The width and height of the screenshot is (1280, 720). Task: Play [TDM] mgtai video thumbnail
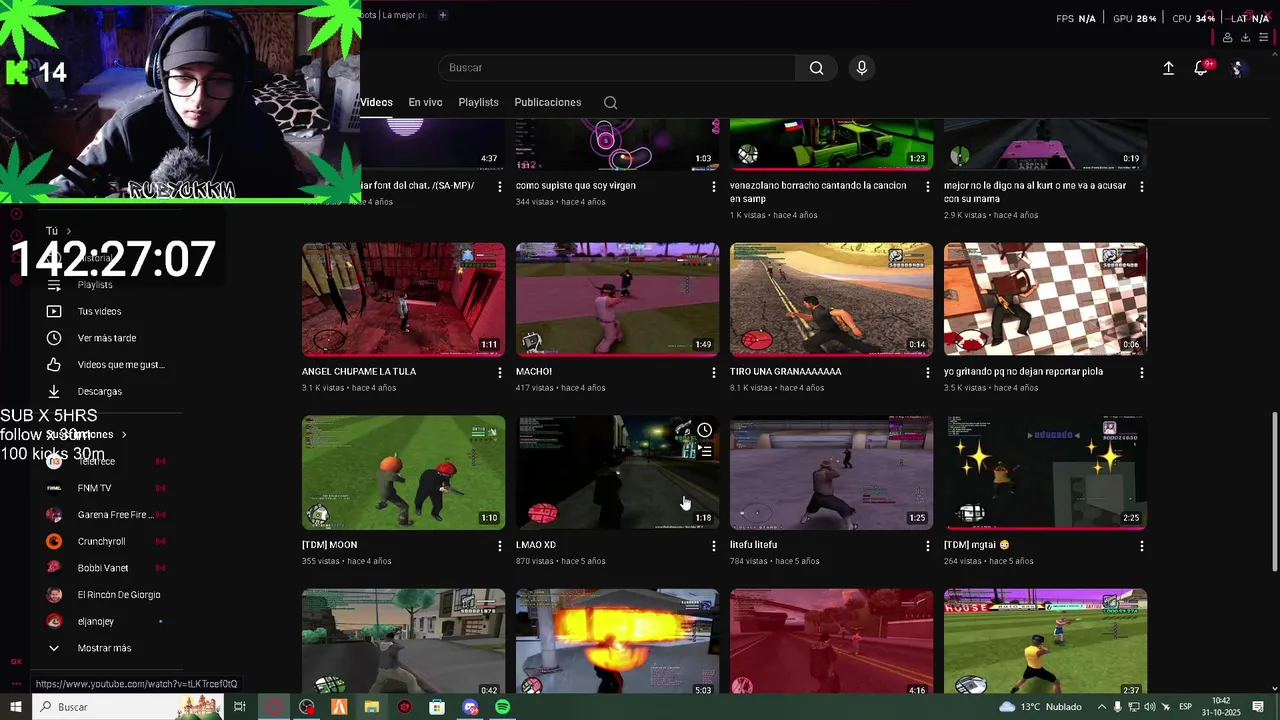[x=1045, y=473]
